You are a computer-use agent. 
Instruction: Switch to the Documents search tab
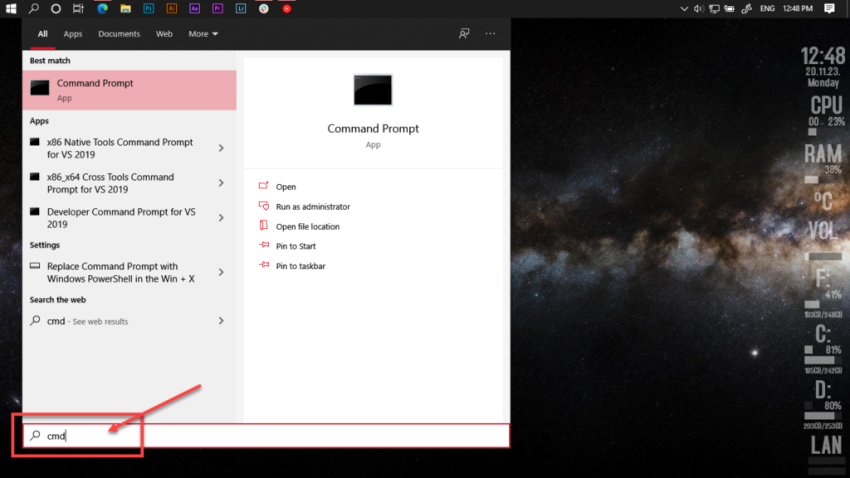pos(119,34)
